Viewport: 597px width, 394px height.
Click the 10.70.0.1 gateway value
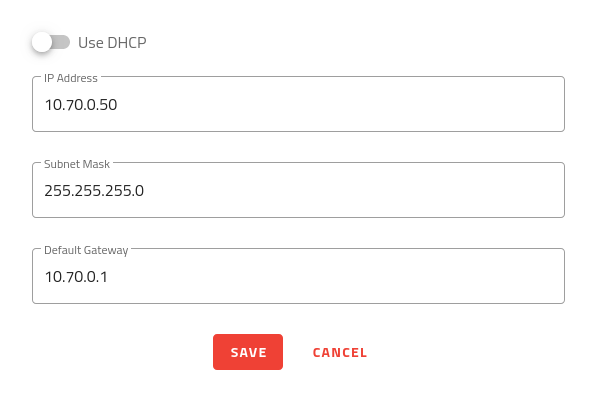pyautogui.click(x=76, y=277)
